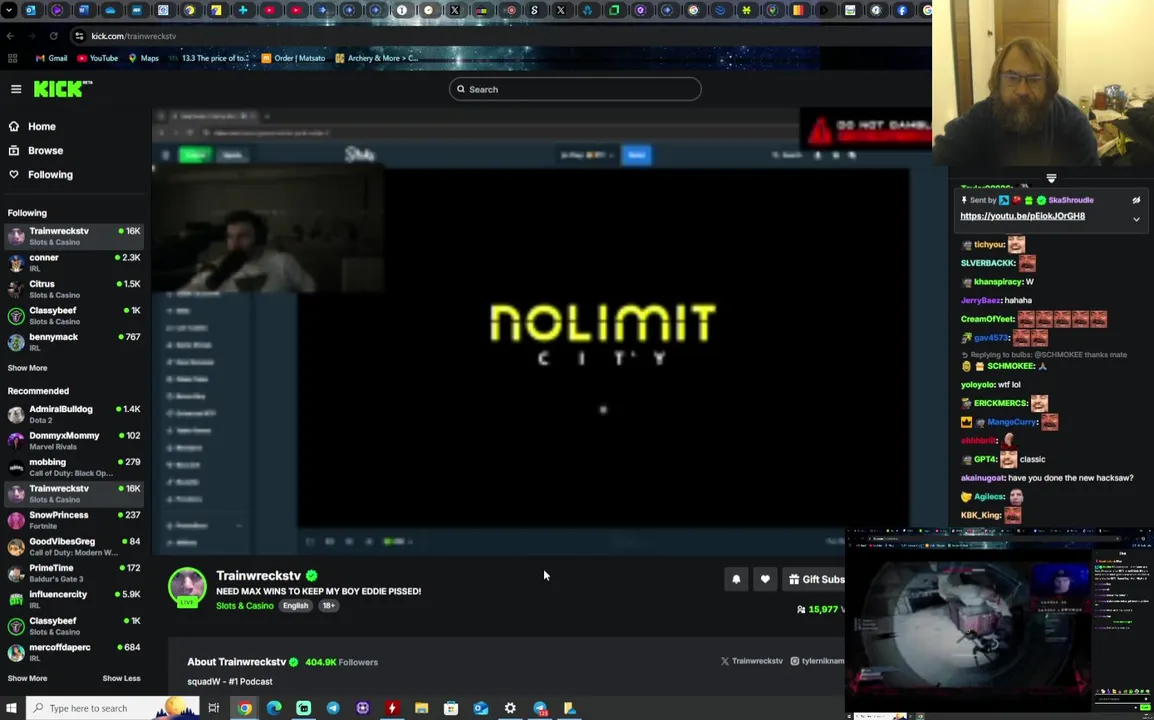Viewport: 1154px width, 720px height.
Task: Click SkaShroudie username in pinned message
Action: click(1071, 200)
